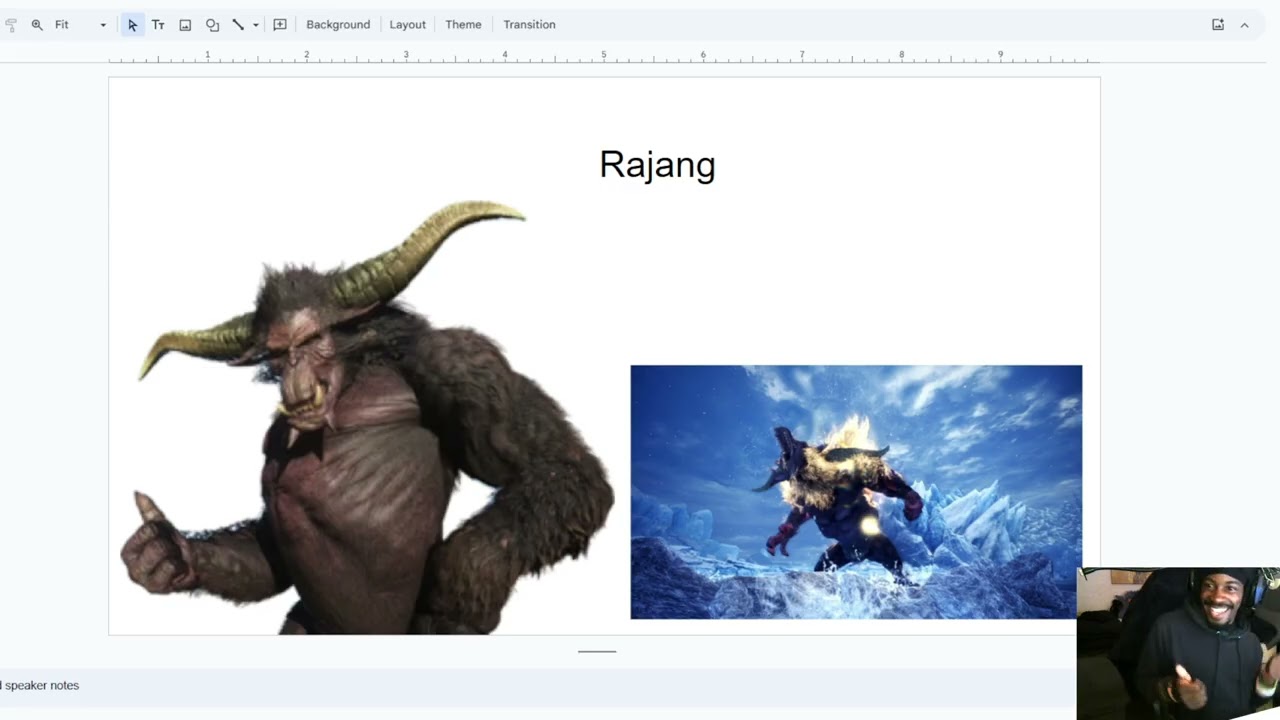Open the Shape tool
The width and height of the screenshot is (1280, 720).
(x=212, y=25)
